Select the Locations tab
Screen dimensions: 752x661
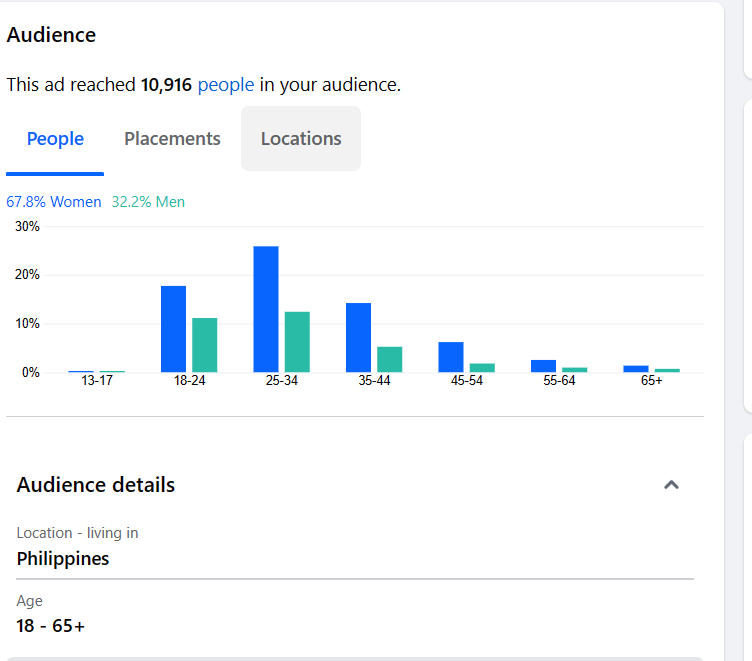pos(301,139)
